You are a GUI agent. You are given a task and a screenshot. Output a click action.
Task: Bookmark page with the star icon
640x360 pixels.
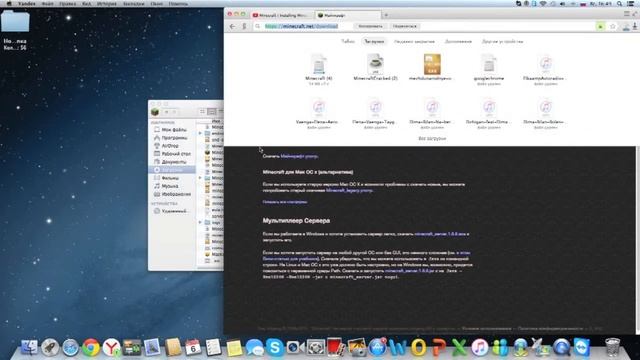pyautogui.click(x=613, y=26)
